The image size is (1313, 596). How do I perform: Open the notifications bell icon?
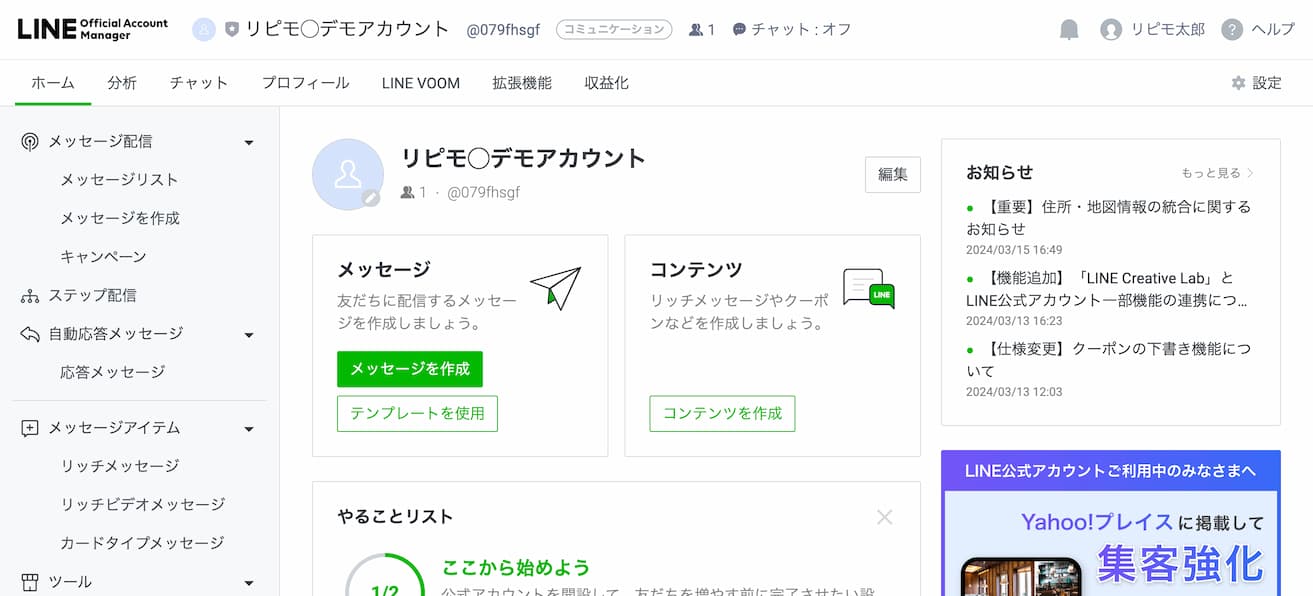1069,30
